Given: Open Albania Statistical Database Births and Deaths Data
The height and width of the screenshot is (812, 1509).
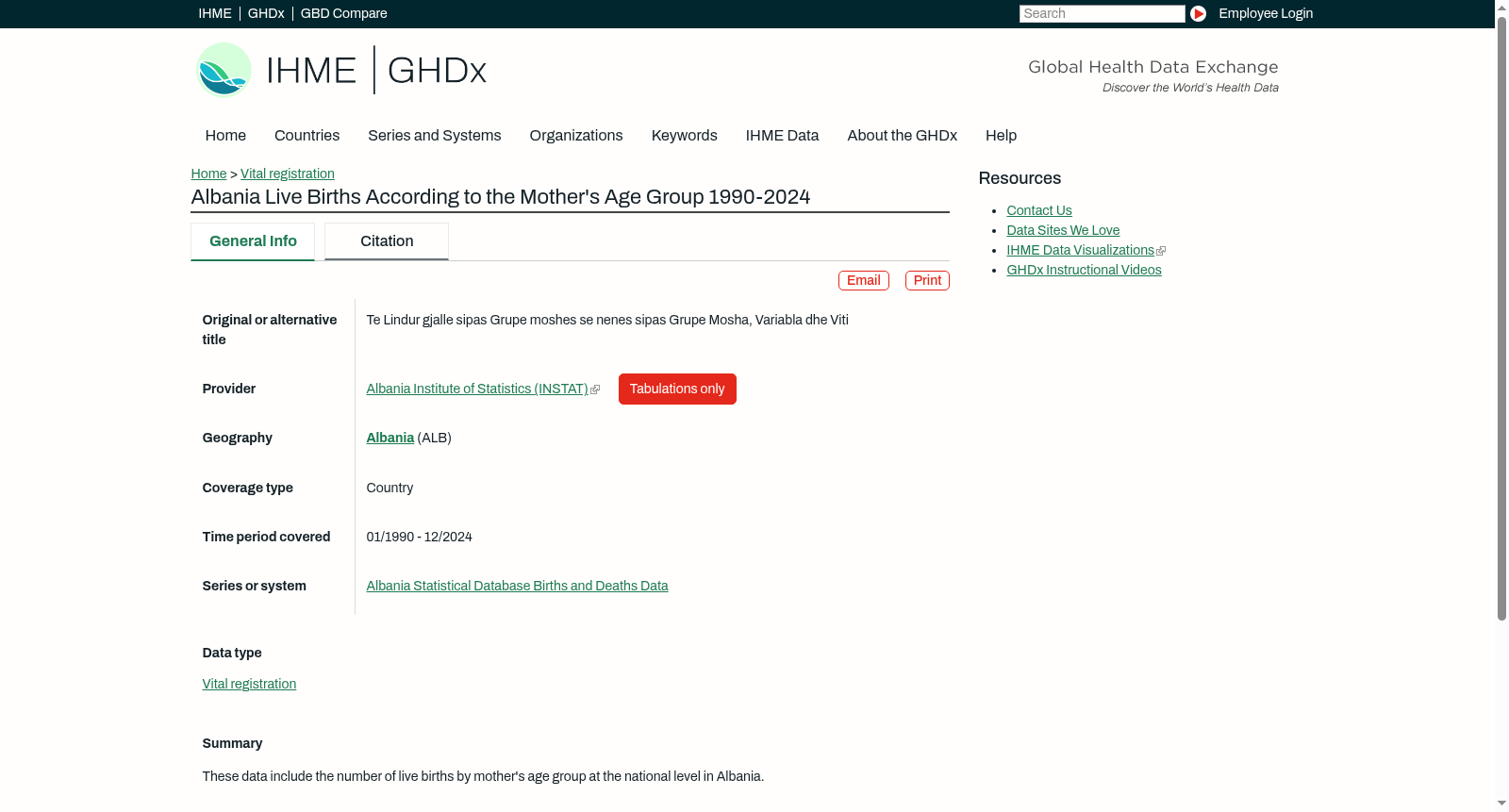Looking at the screenshot, I should (517, 587).
